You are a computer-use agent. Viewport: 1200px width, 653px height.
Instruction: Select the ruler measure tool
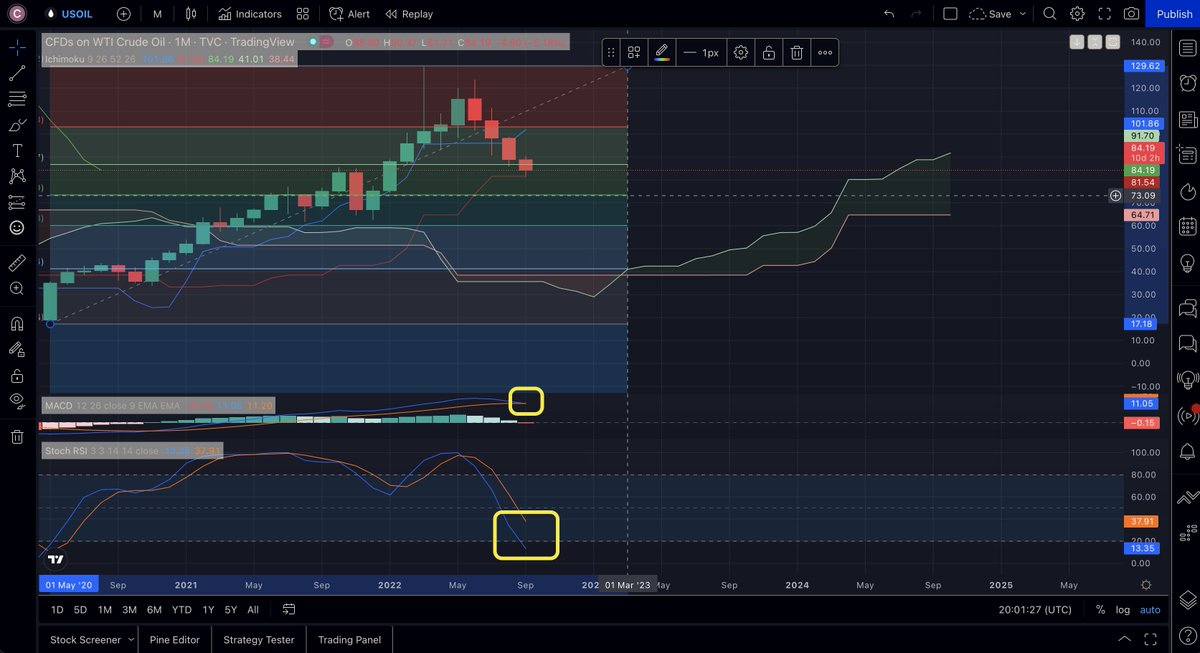click(x=17, y=262)
